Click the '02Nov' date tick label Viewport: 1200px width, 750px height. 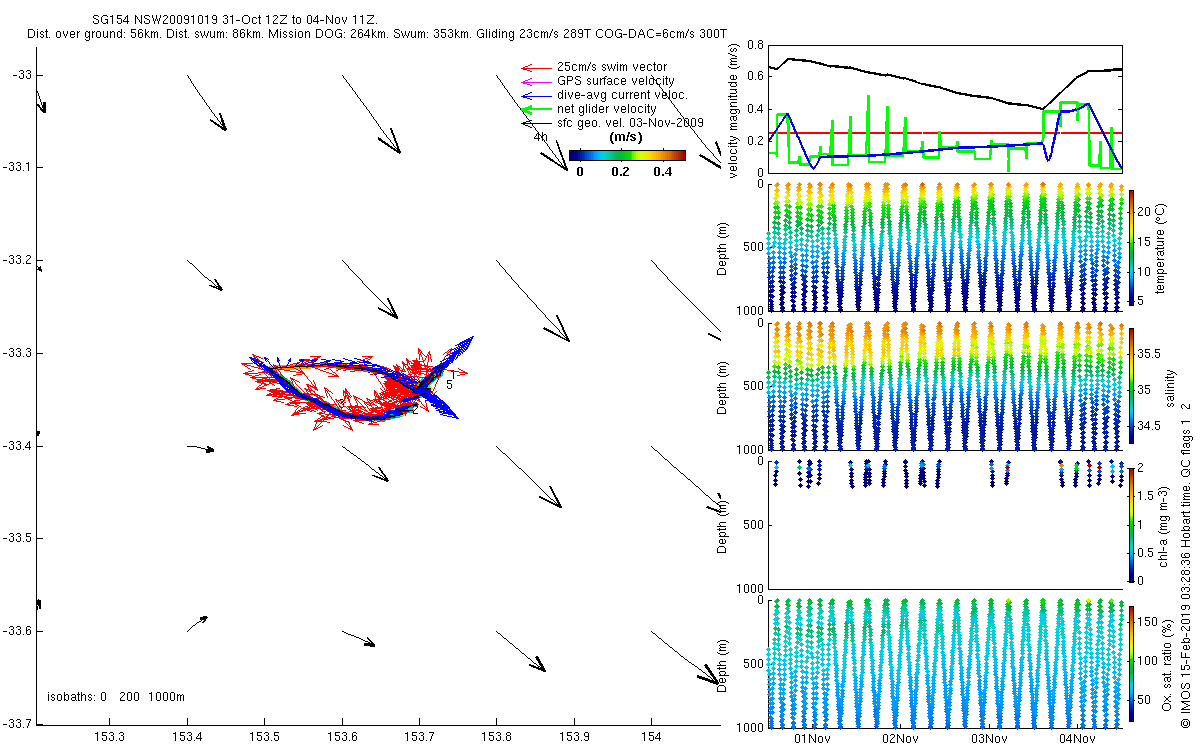tap(901, 739)
